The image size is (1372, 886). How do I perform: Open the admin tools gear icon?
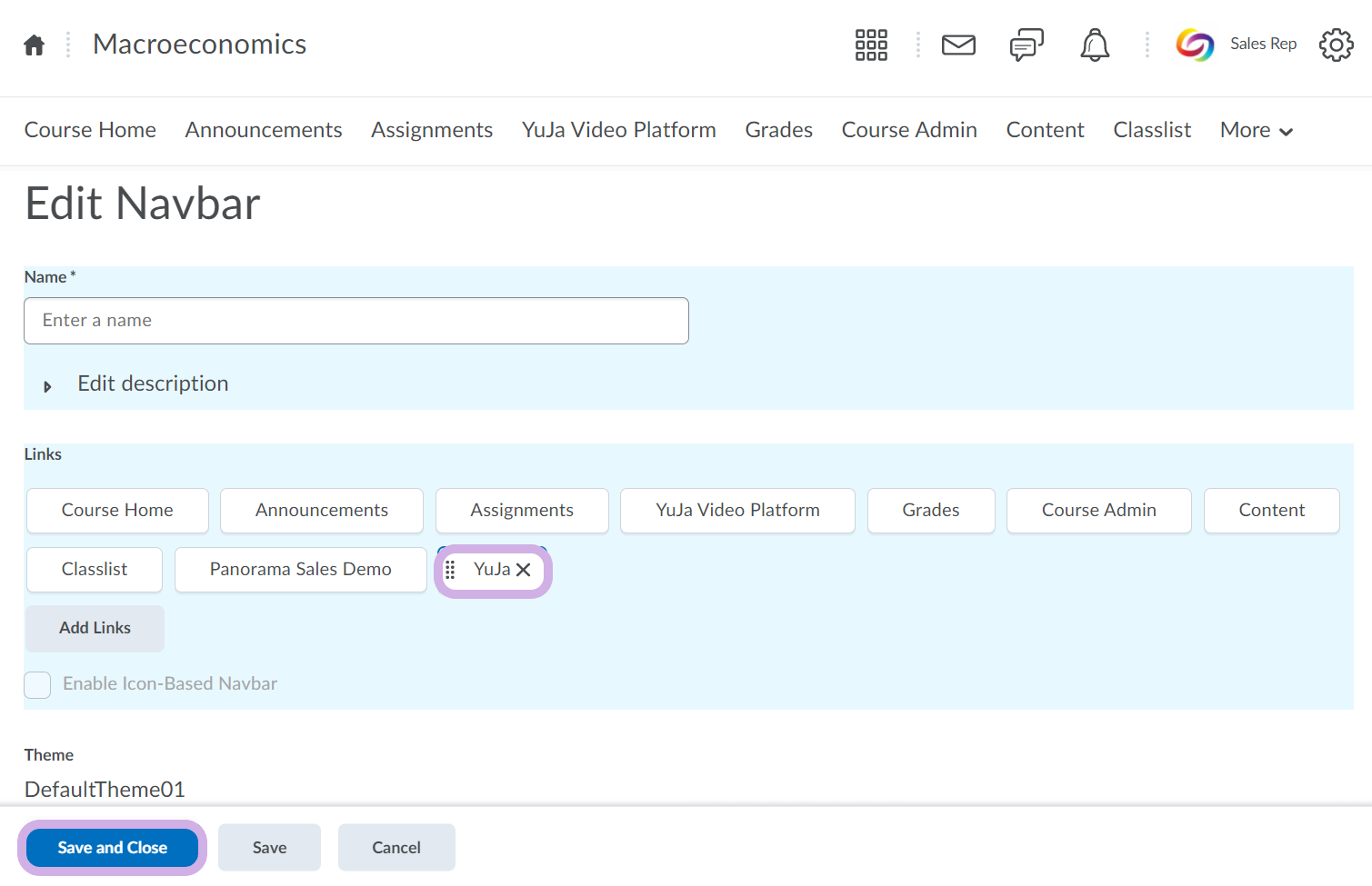point(1336,45)
